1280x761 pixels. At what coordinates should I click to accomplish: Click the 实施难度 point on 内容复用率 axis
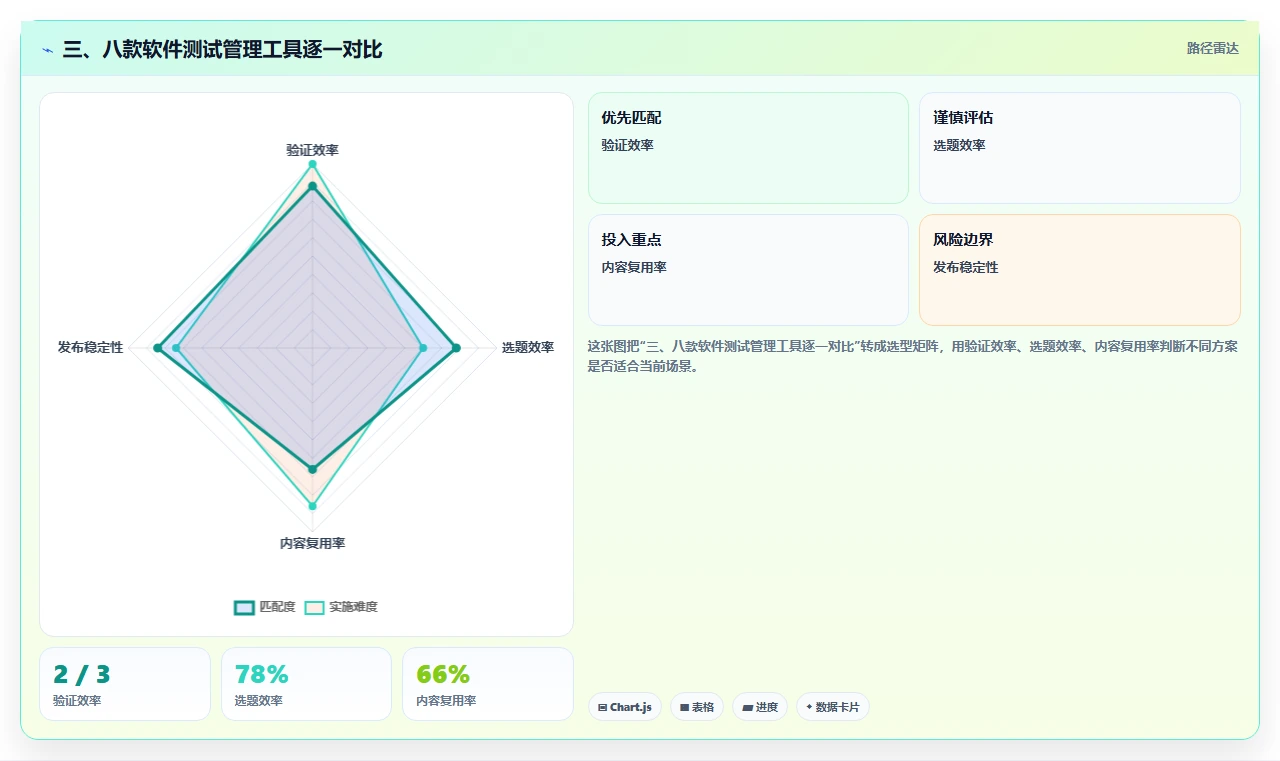click(x=312, y=506)
